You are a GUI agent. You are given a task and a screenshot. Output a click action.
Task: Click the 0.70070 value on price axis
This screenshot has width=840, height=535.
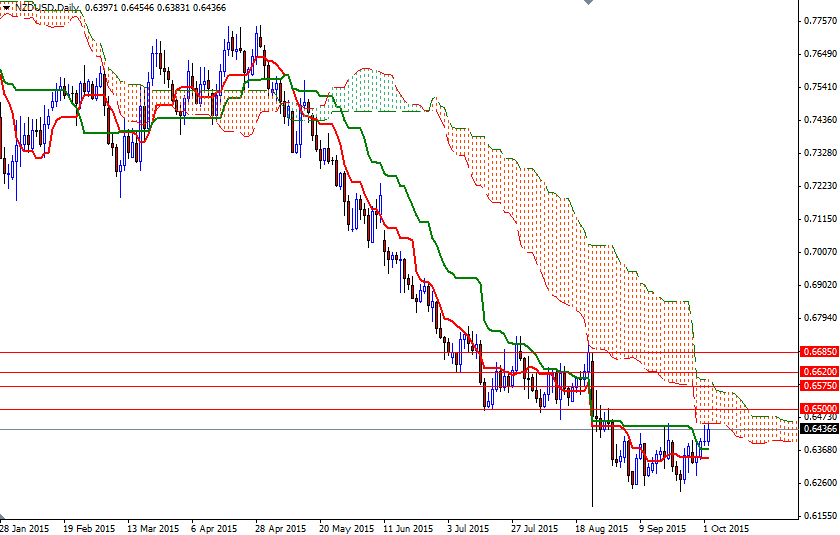point(819,252)
